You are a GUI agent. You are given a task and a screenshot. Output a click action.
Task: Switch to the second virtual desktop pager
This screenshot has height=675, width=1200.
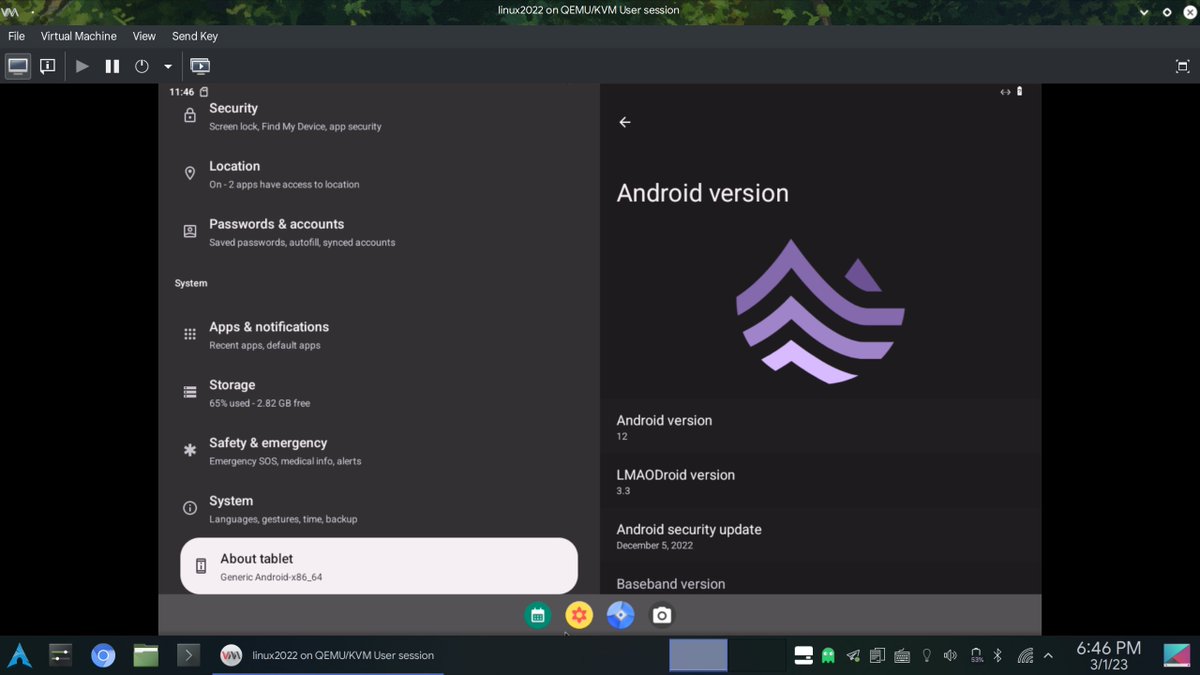[x=757, y=655]
